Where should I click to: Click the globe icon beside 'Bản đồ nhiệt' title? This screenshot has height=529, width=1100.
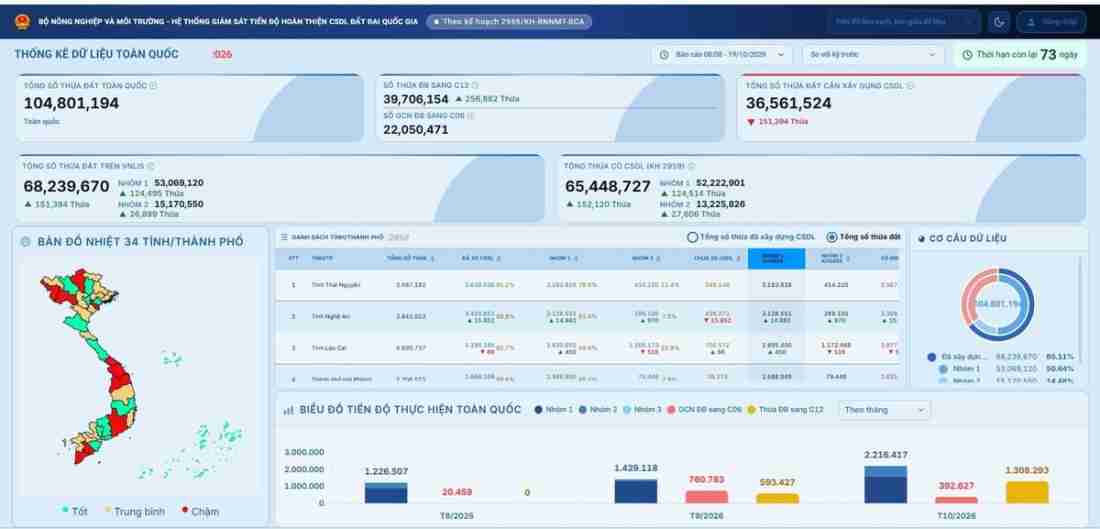click(x=26, y=242)
